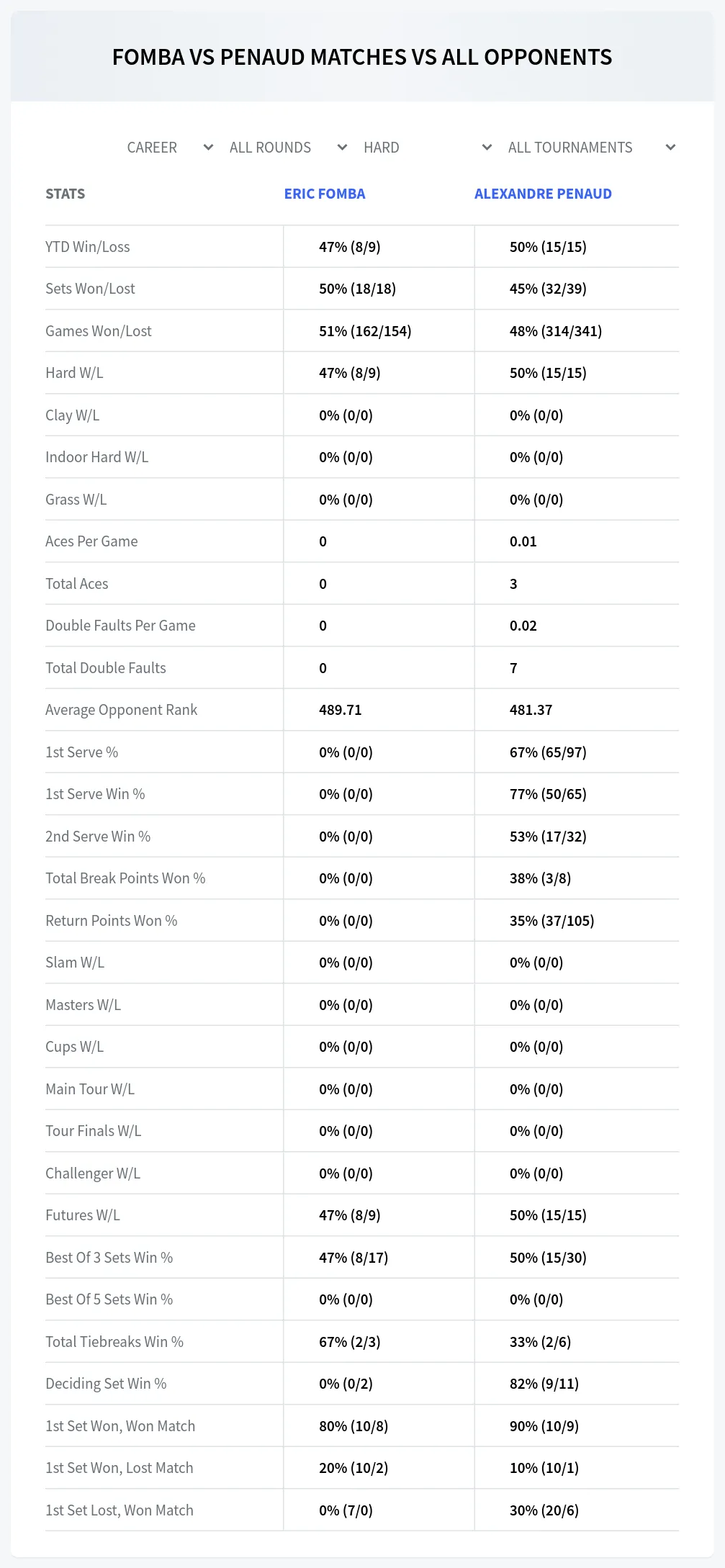This screenshot has height=1568, width=725.
Task: Click the STATS column header
Action: tap(65, 194)
